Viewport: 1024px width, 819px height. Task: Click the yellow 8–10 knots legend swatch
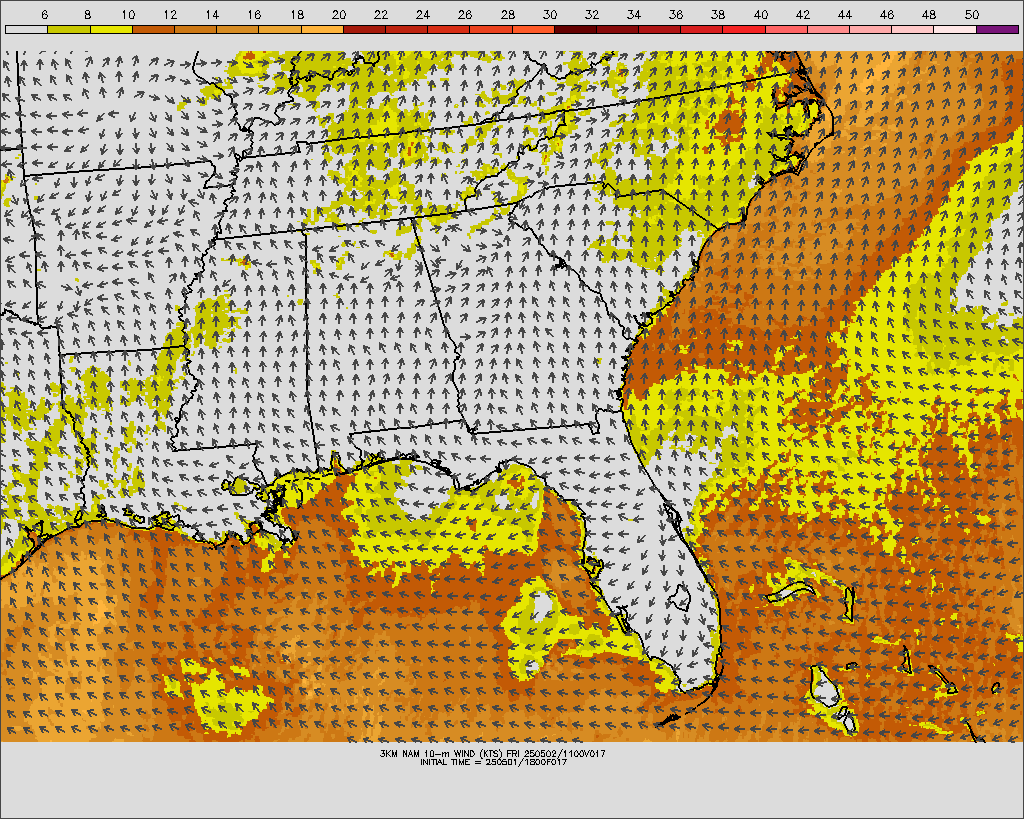(111, 29)
